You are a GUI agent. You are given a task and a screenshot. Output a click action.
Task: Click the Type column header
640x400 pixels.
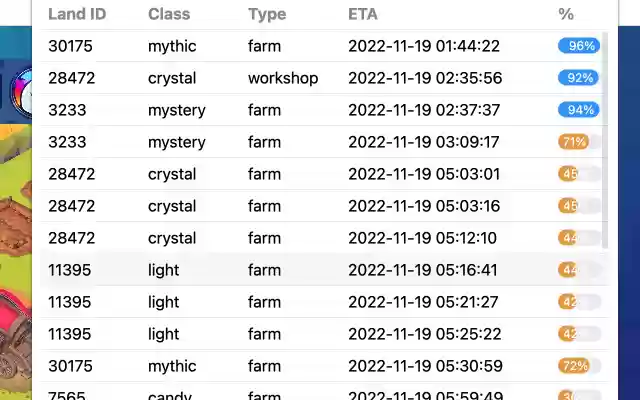coord(267,14)
